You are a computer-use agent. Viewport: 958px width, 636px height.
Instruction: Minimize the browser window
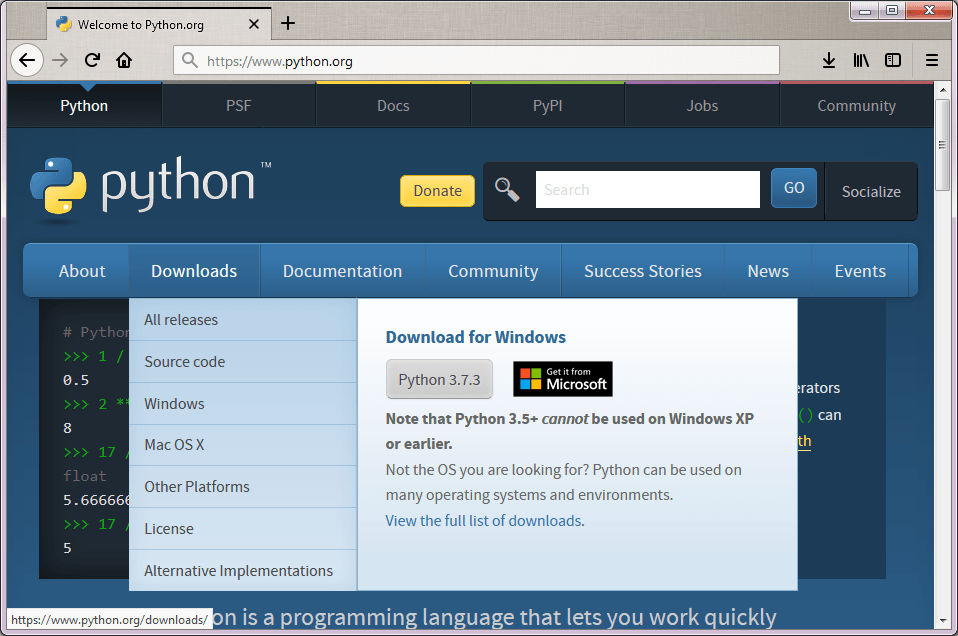click(865, 10)
